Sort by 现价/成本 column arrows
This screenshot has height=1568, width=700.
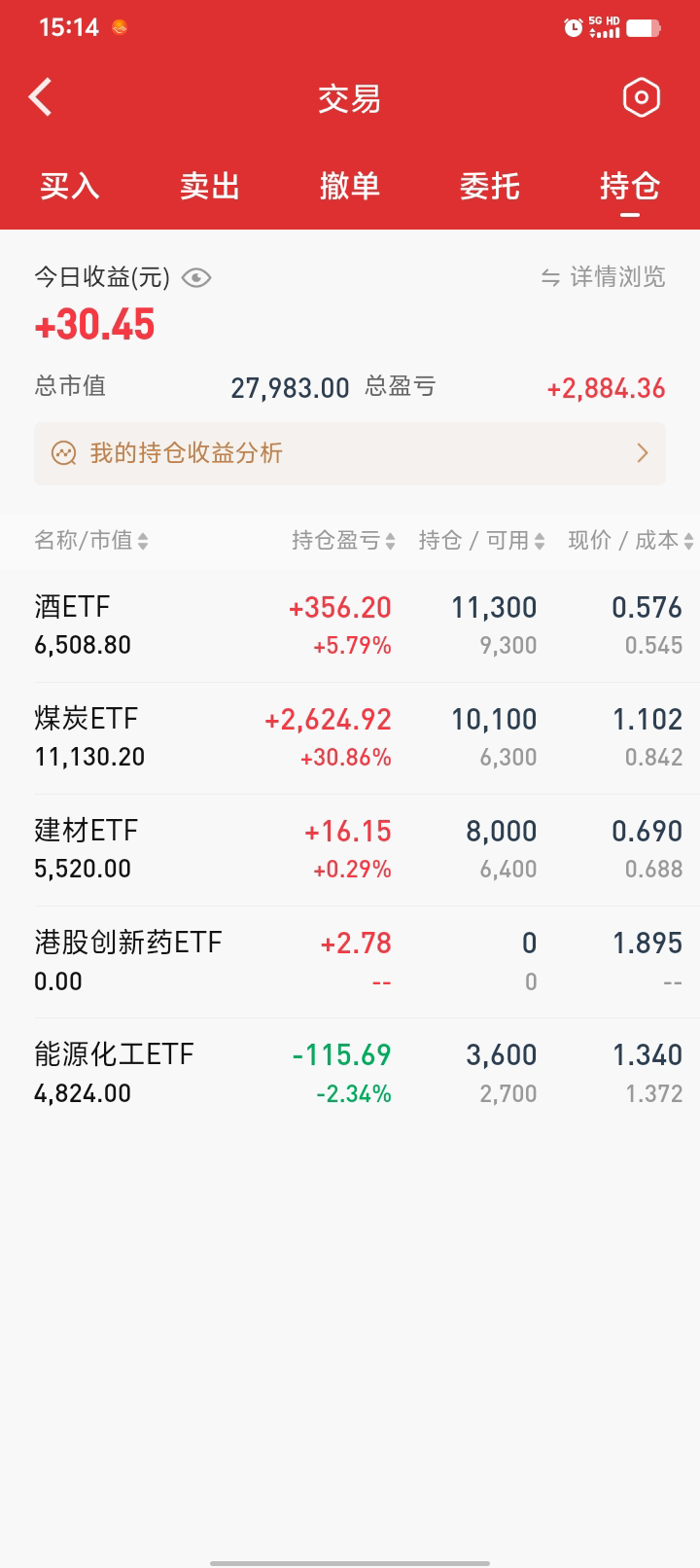point(688,541)
